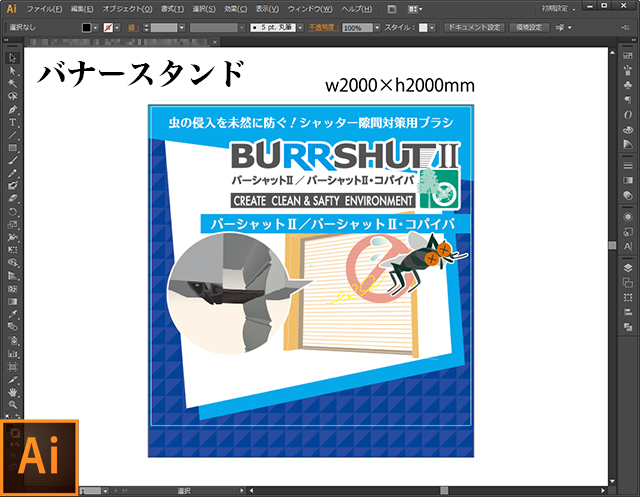This screenshot has height=497, width=640.
Task: Select the Paintbrush tool
Action: point(12,160)
